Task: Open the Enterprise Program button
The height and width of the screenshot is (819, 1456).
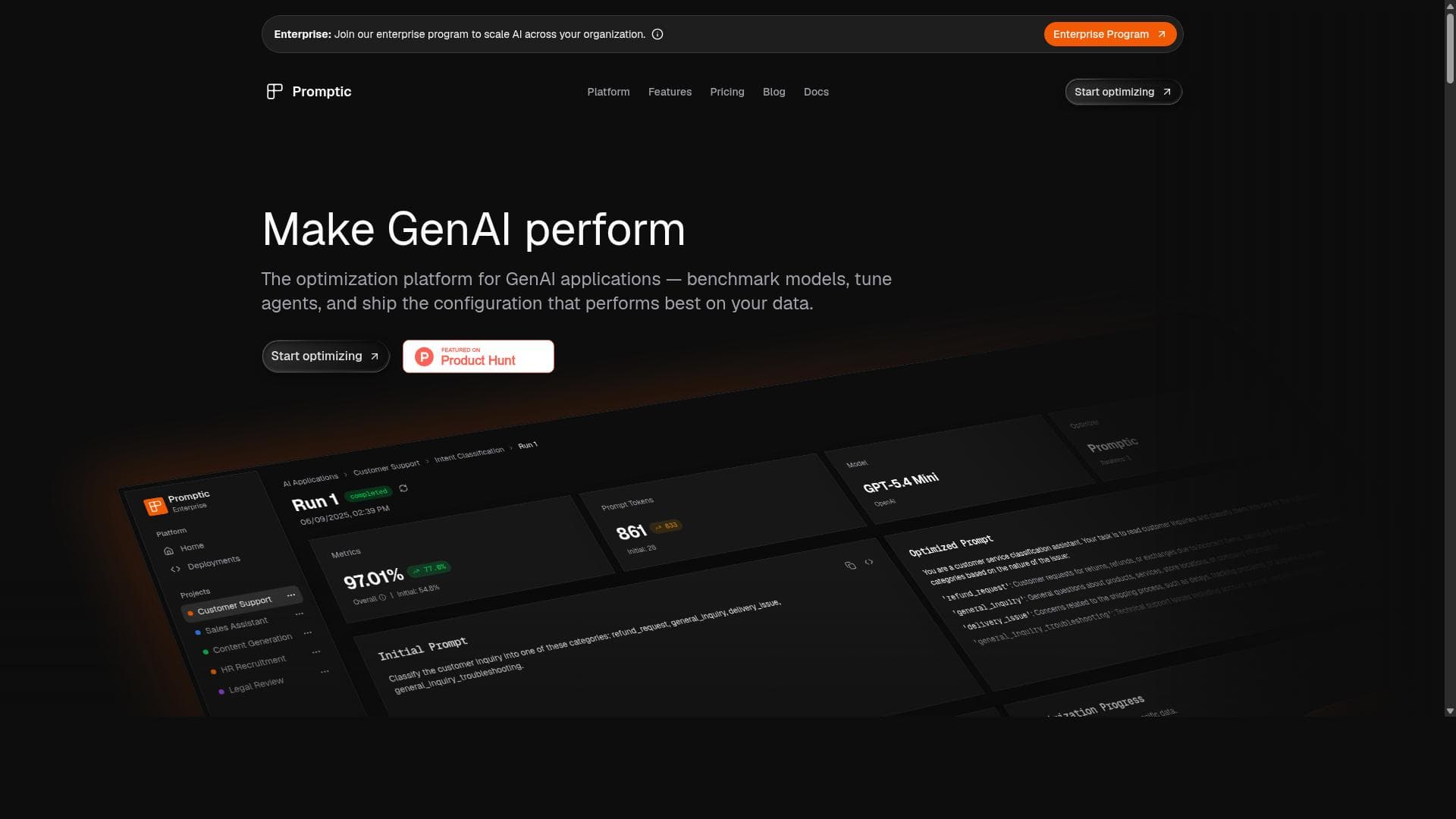Action: point(1109,34)
